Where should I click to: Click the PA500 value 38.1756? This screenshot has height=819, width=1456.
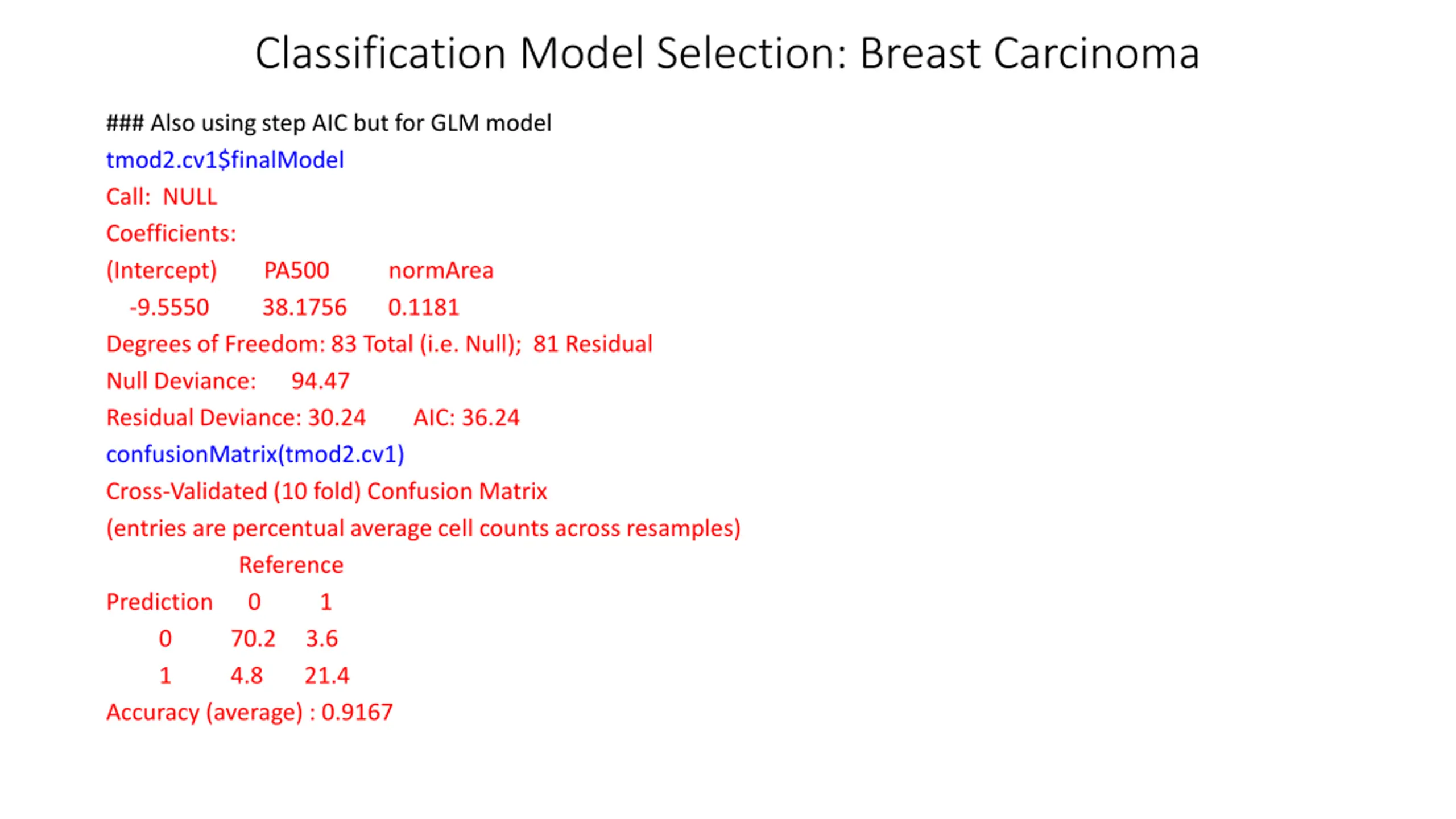(304, 307)
